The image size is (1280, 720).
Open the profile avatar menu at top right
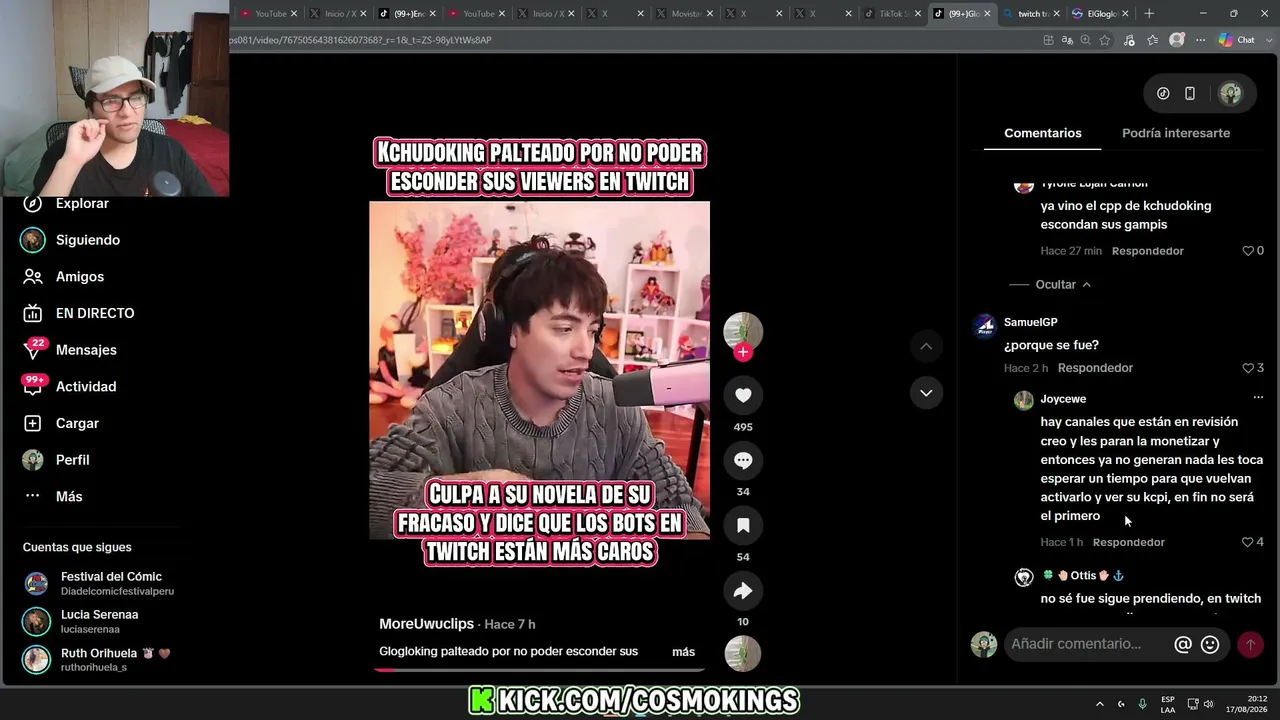(1230, 94)
